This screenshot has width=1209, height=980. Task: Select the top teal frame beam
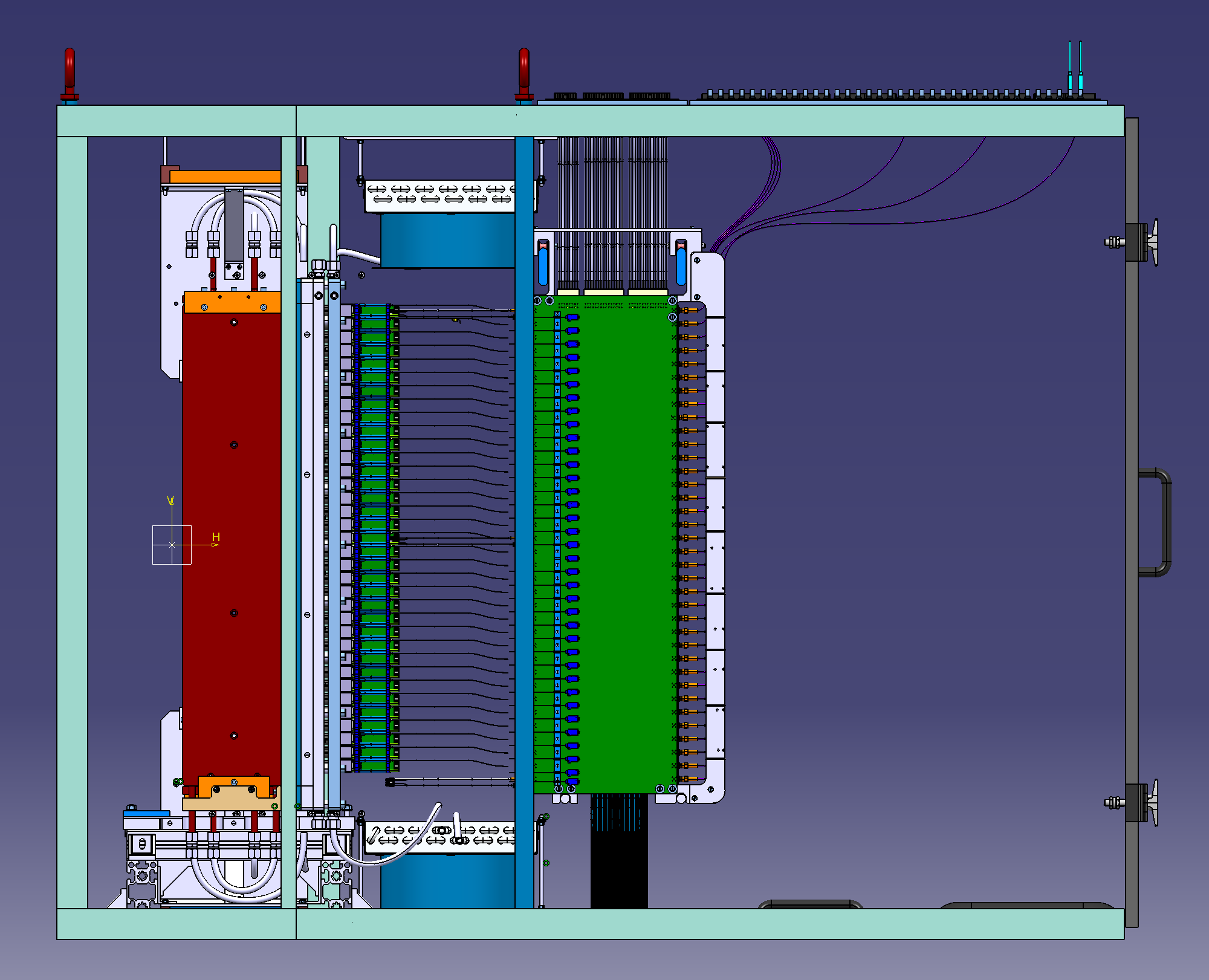point(591,121)
